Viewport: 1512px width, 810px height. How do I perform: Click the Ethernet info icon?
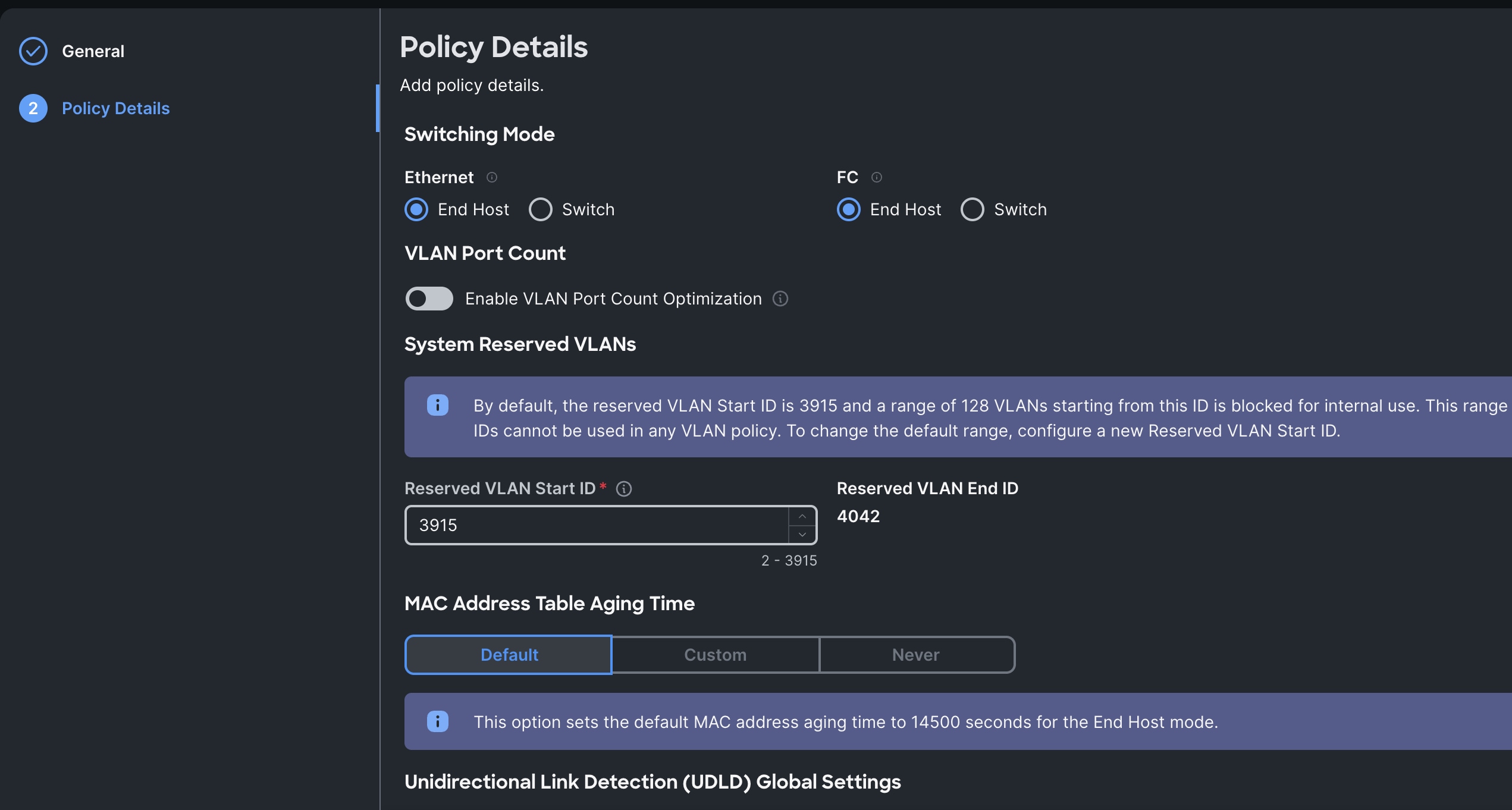click(492, 177)
